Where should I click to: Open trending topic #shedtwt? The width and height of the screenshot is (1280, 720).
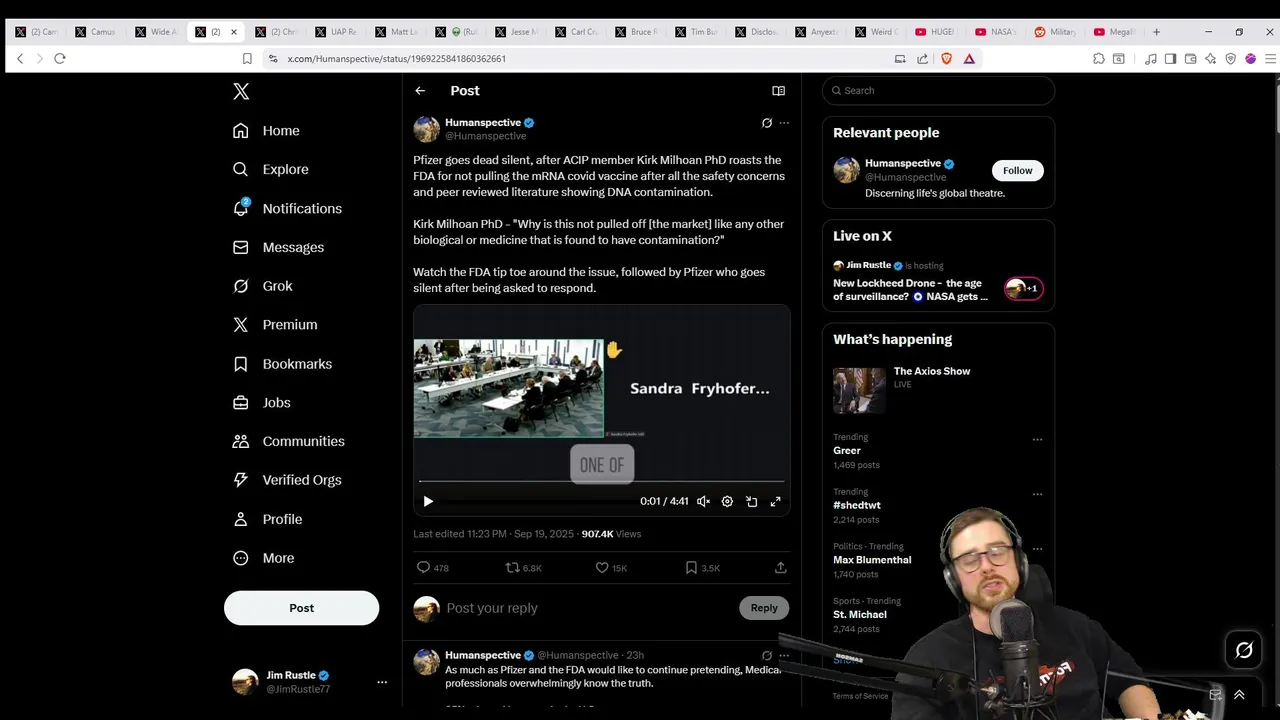857,505
